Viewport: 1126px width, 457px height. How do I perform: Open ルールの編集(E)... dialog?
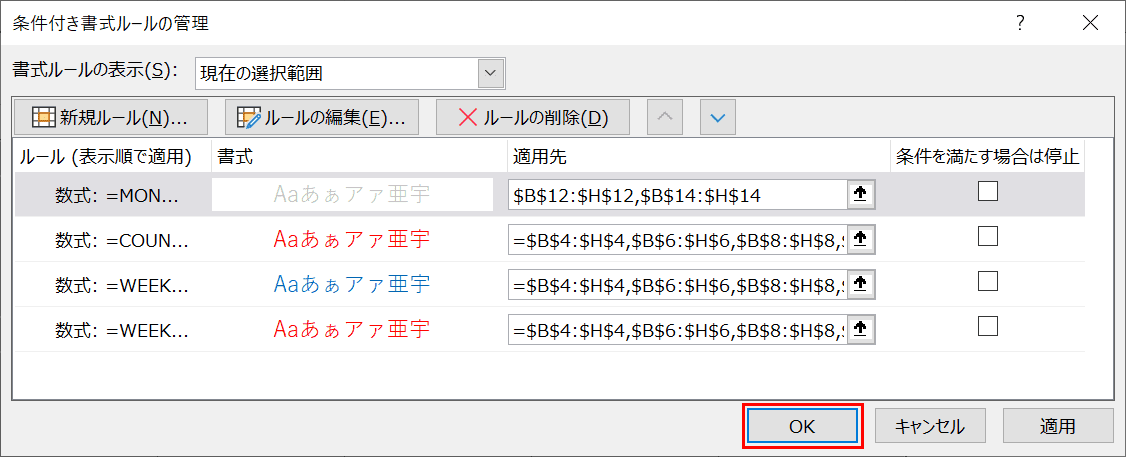pyautogui.click(x=322, y=118)
